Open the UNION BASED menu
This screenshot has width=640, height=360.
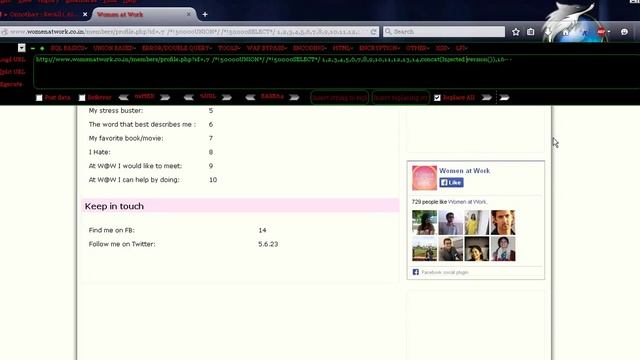[114, 48]
